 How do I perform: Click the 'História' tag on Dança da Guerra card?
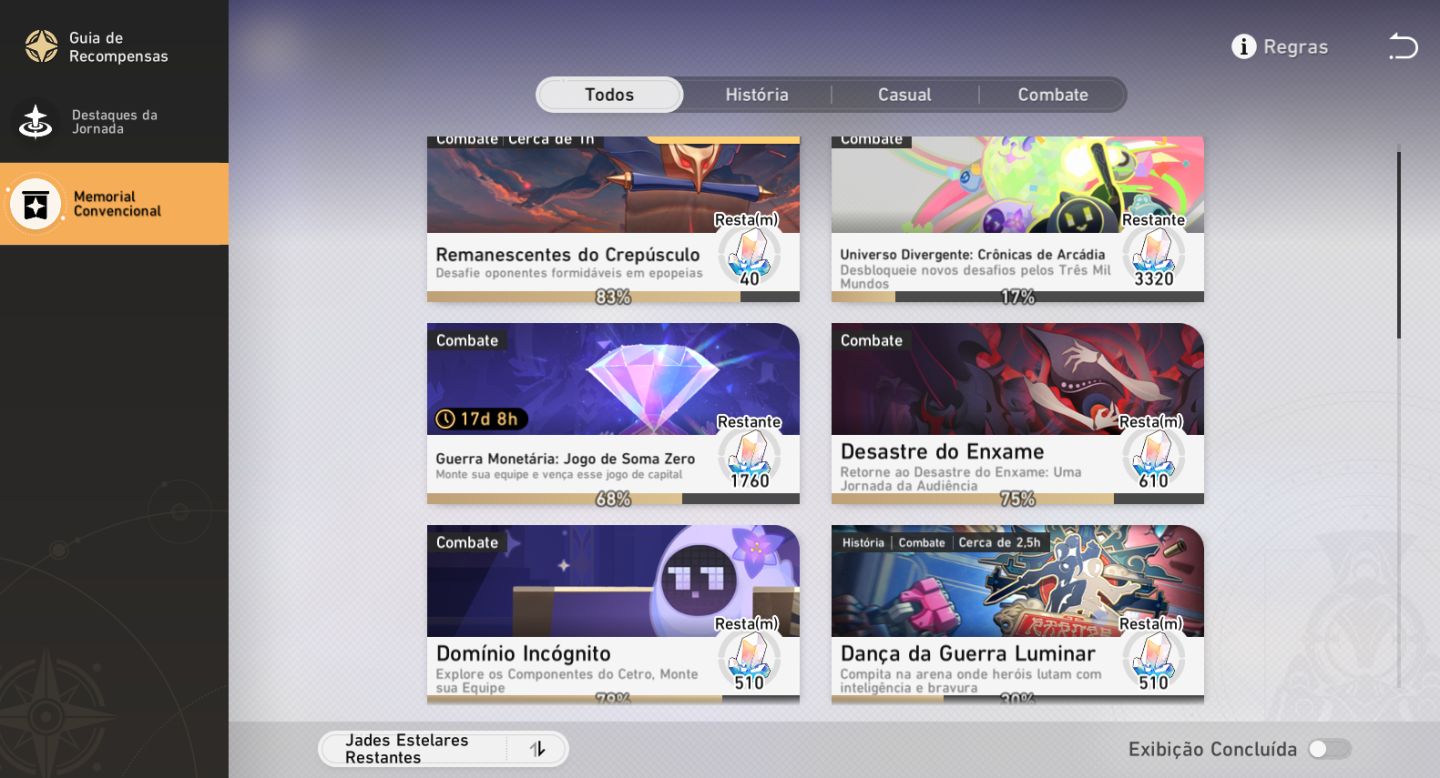pos(863,543)
